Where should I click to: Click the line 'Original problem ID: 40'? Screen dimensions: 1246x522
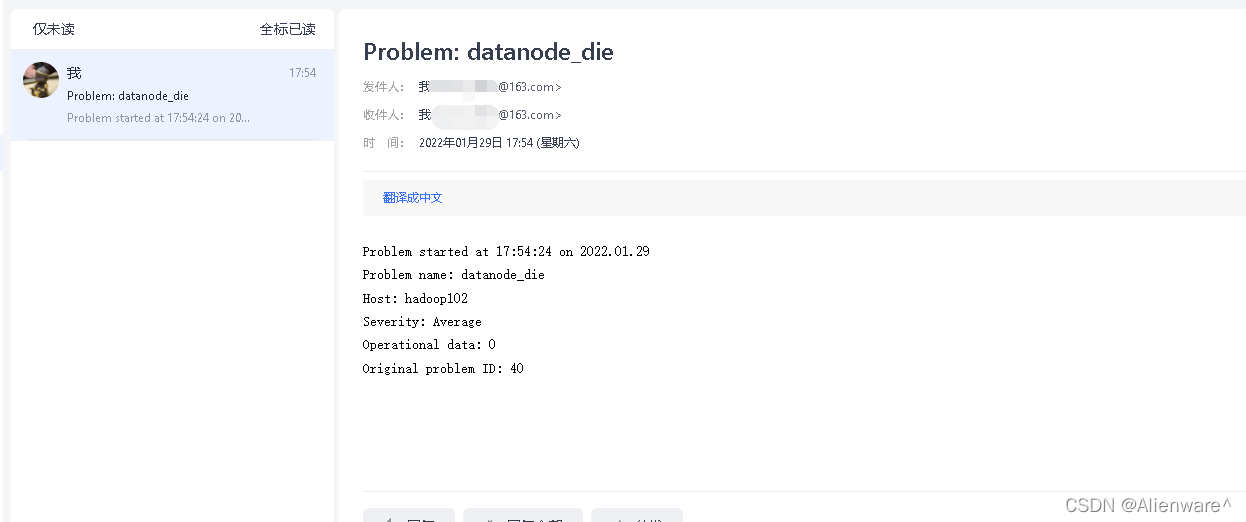(443, 369)
